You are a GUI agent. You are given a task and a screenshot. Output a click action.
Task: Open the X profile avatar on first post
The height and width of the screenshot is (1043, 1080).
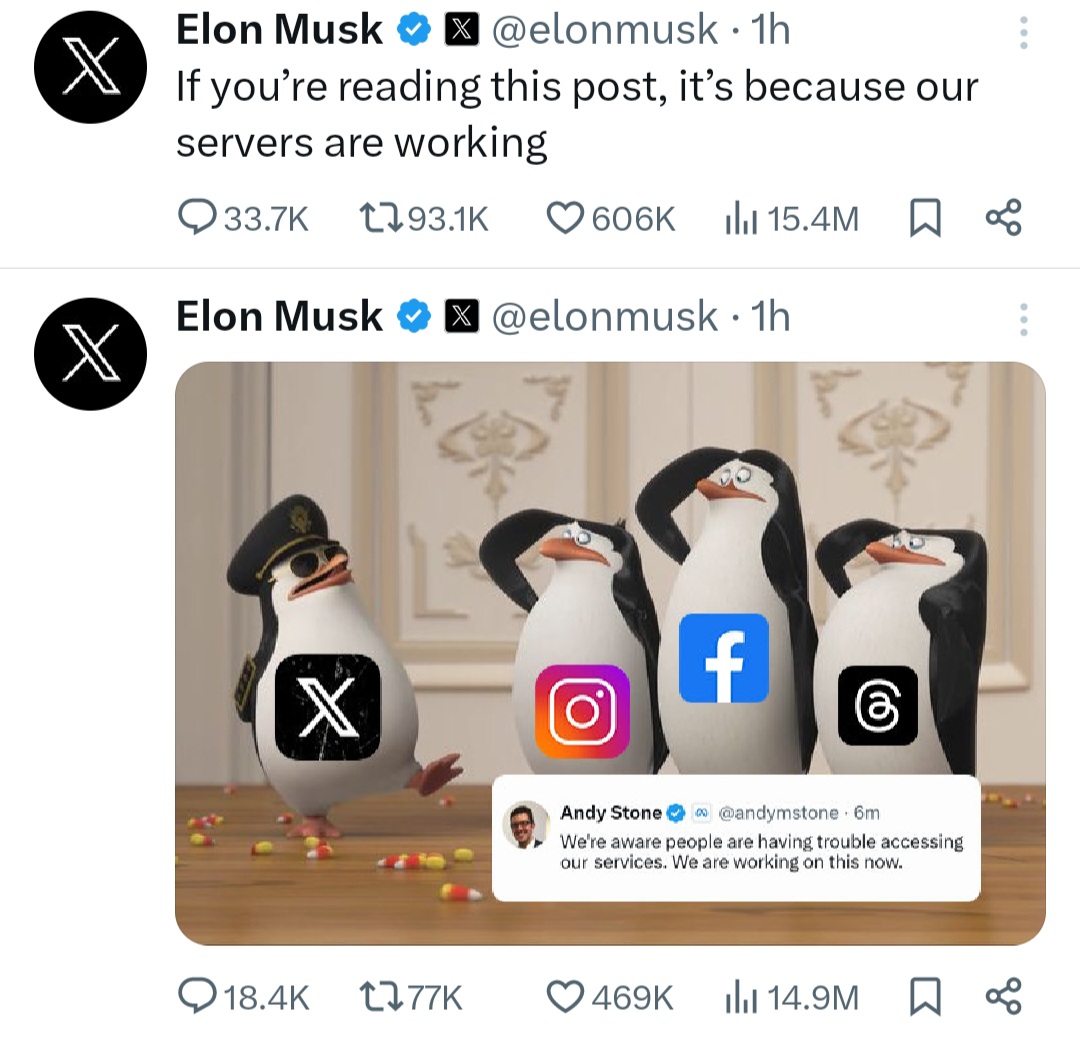[x=90, y=67]
